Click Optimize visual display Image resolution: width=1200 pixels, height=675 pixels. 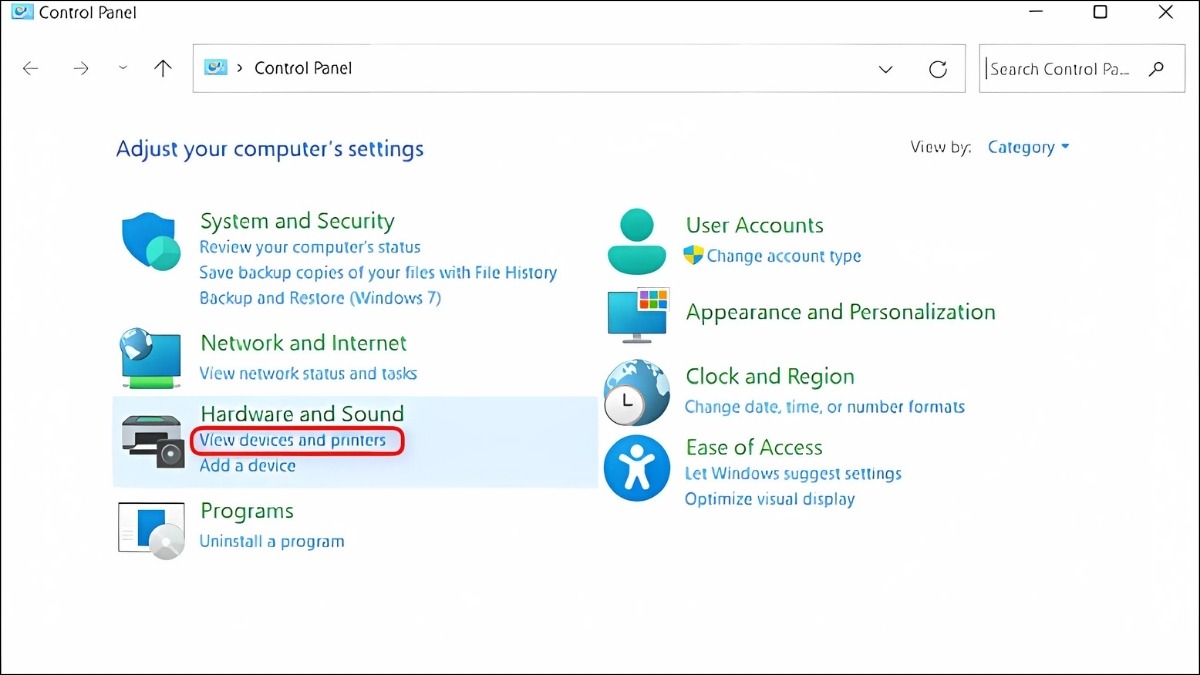[x=770, y=499]
